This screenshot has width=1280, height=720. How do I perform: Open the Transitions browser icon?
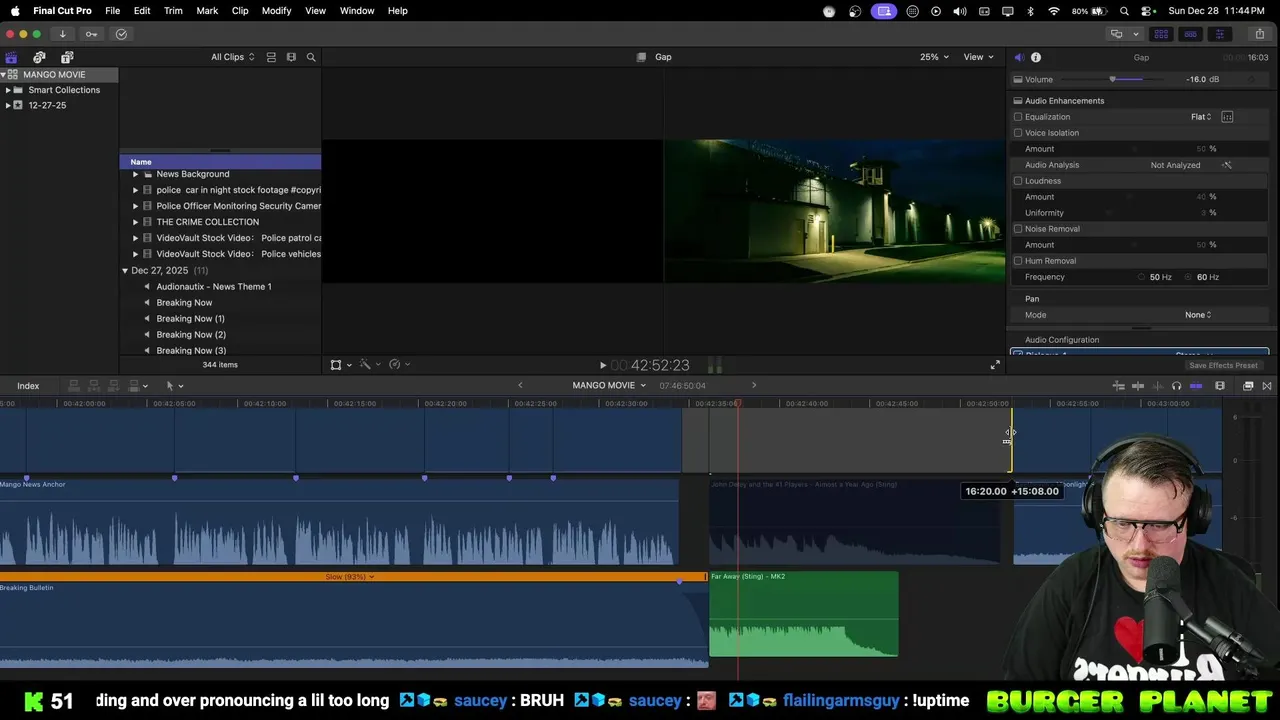point(1267,386)
